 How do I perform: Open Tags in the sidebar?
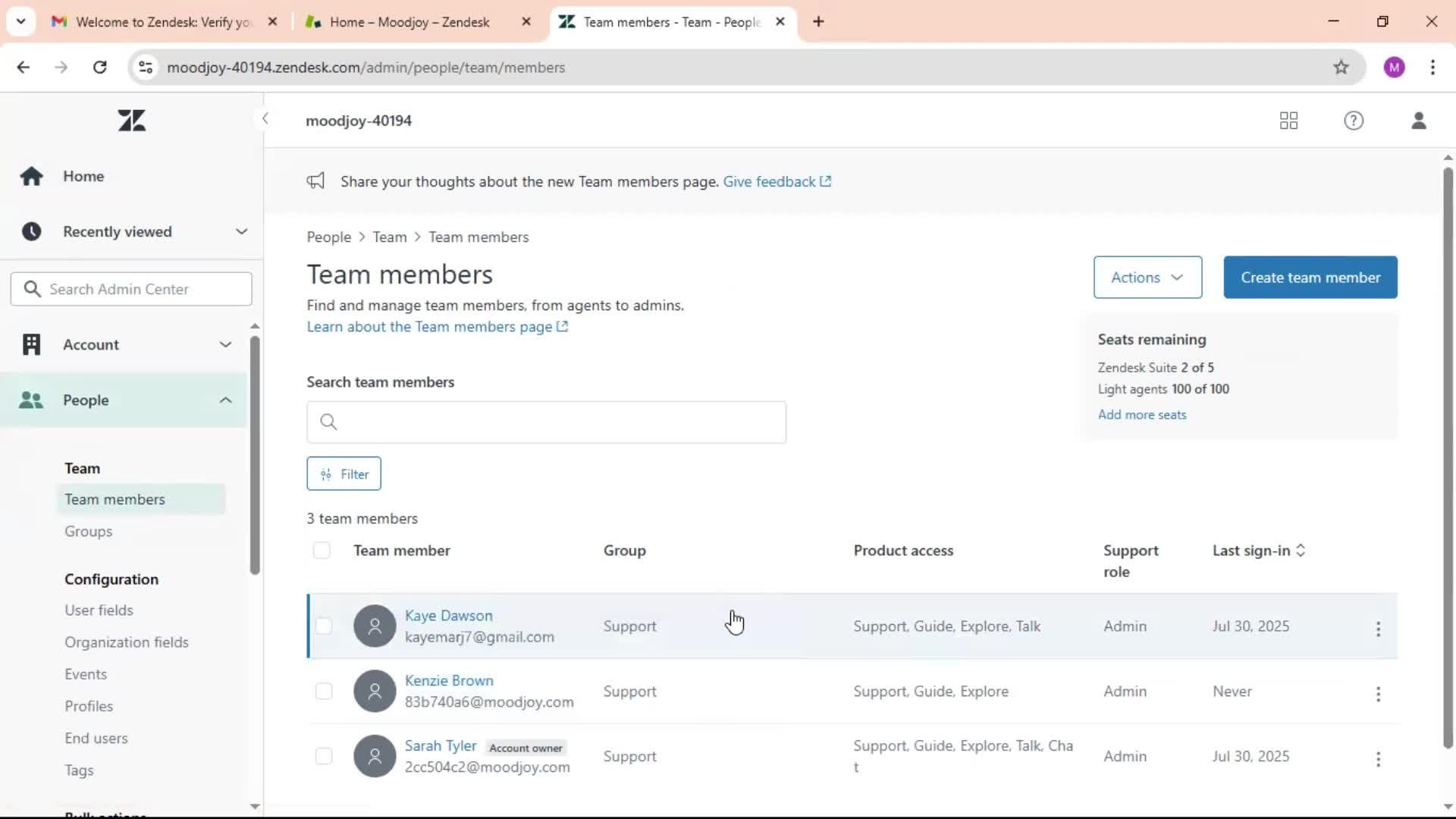tap(79, 770)
